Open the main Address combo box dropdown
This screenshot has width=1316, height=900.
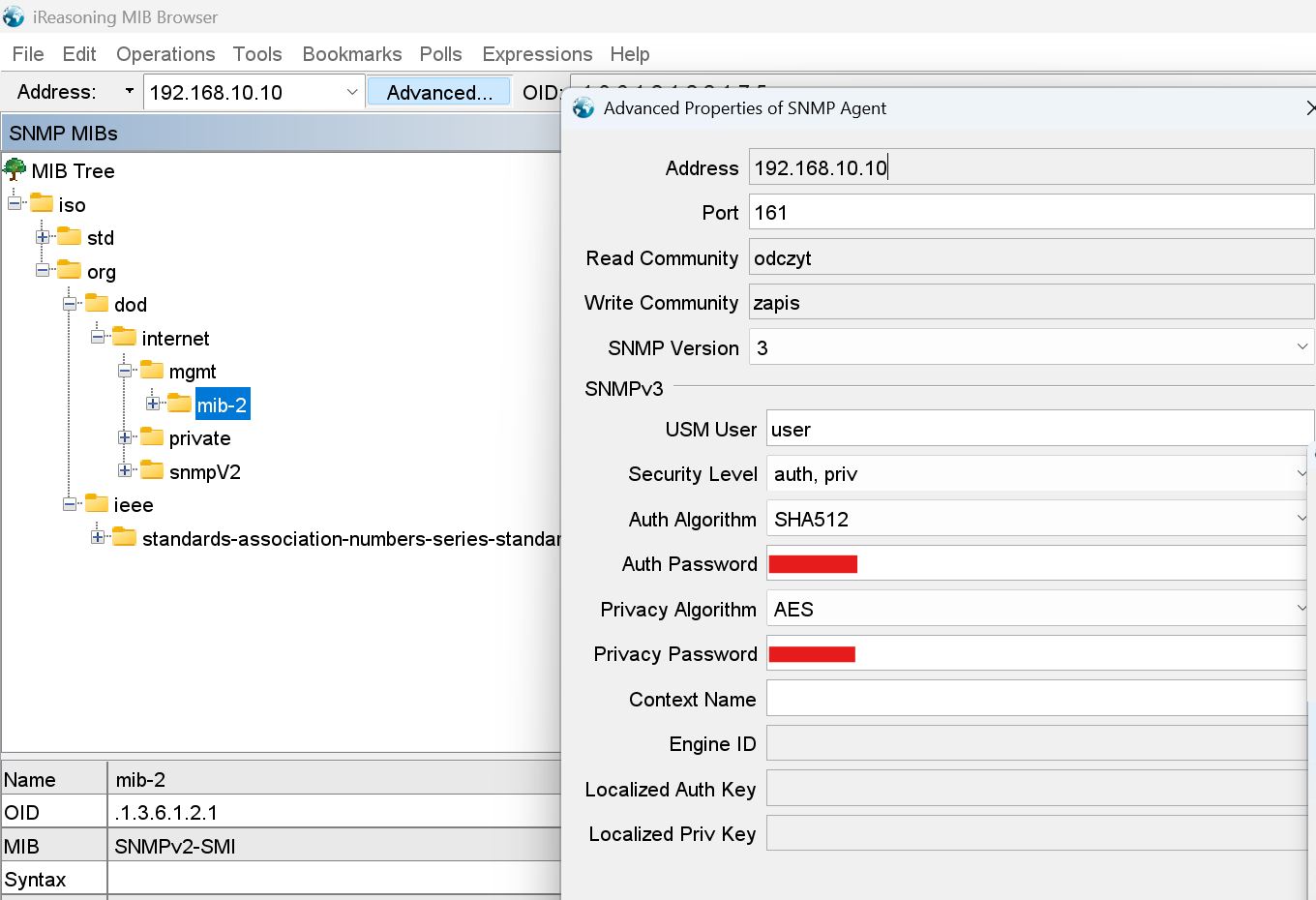point(352,92)
